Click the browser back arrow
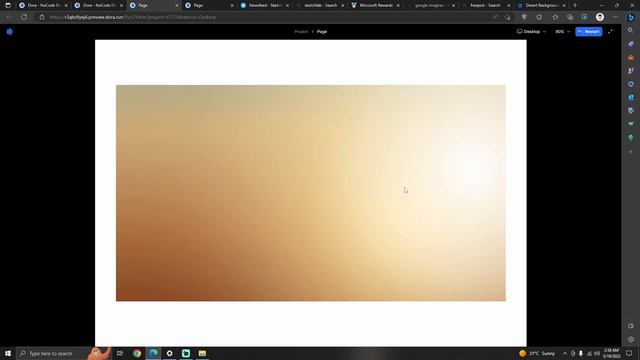This screenshot has width=640, height=360. point(9,17)
